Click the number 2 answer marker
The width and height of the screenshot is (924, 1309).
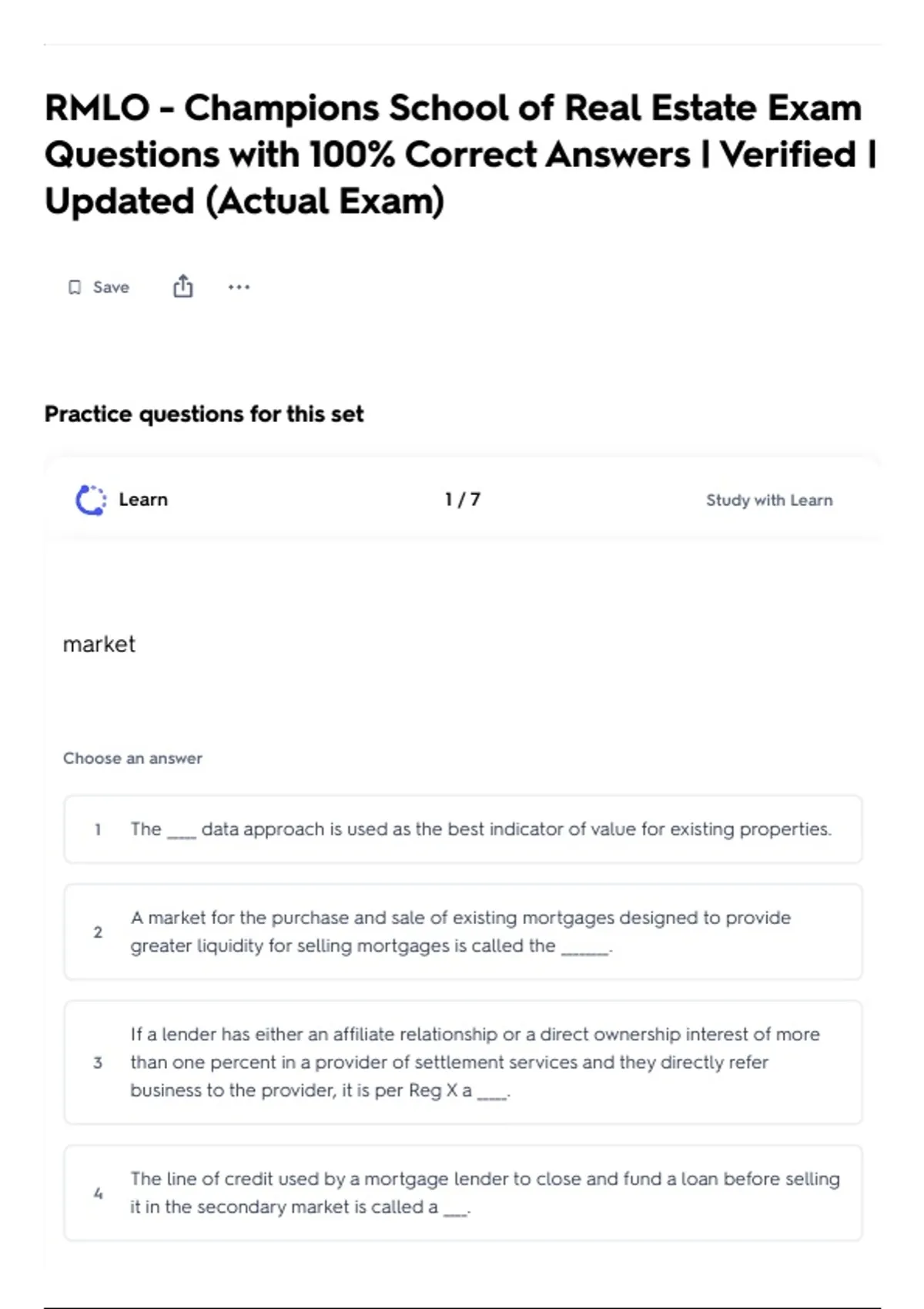coord(98,932)
